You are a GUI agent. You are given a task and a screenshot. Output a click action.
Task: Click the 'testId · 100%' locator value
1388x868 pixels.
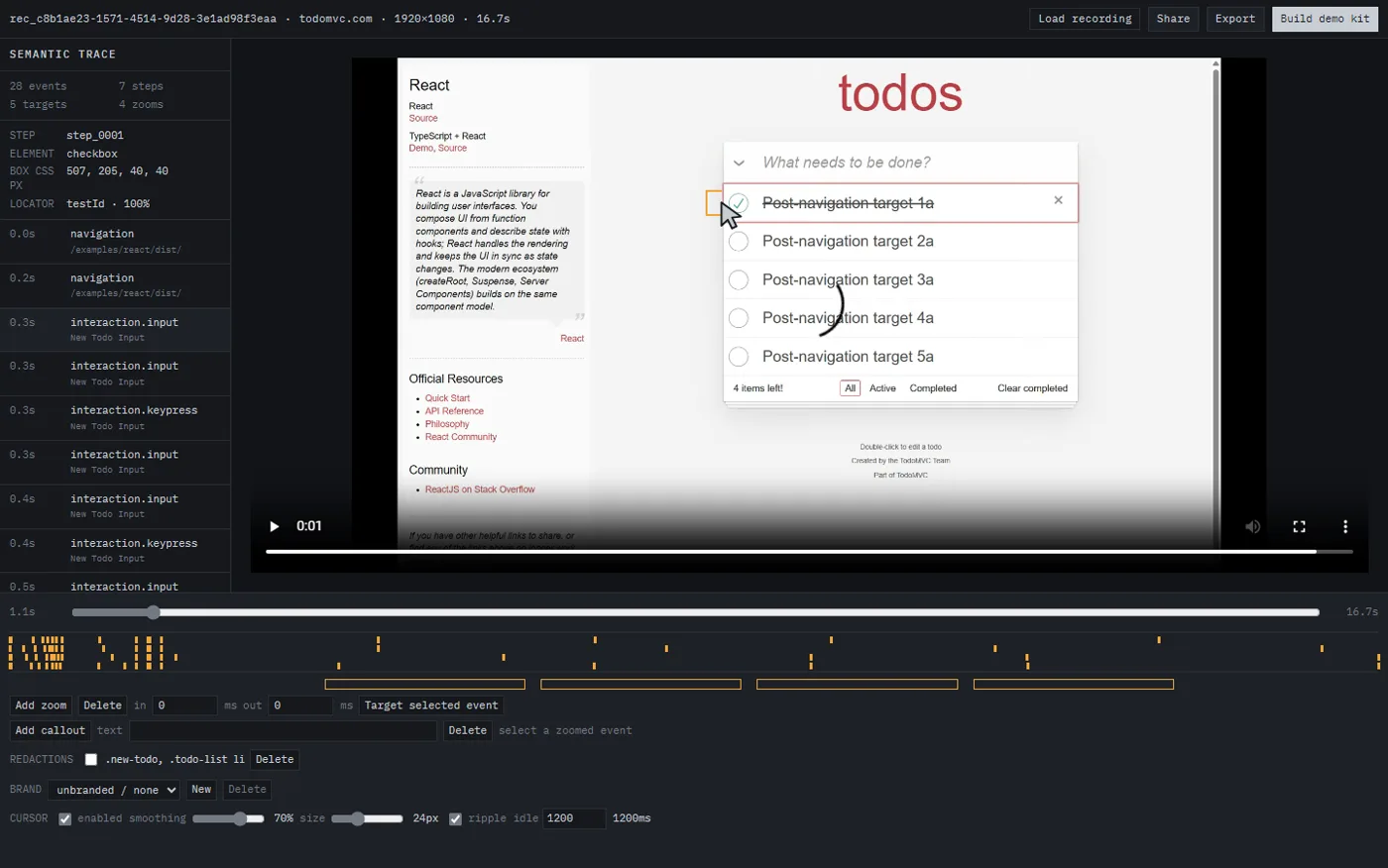tap(108, 204)
